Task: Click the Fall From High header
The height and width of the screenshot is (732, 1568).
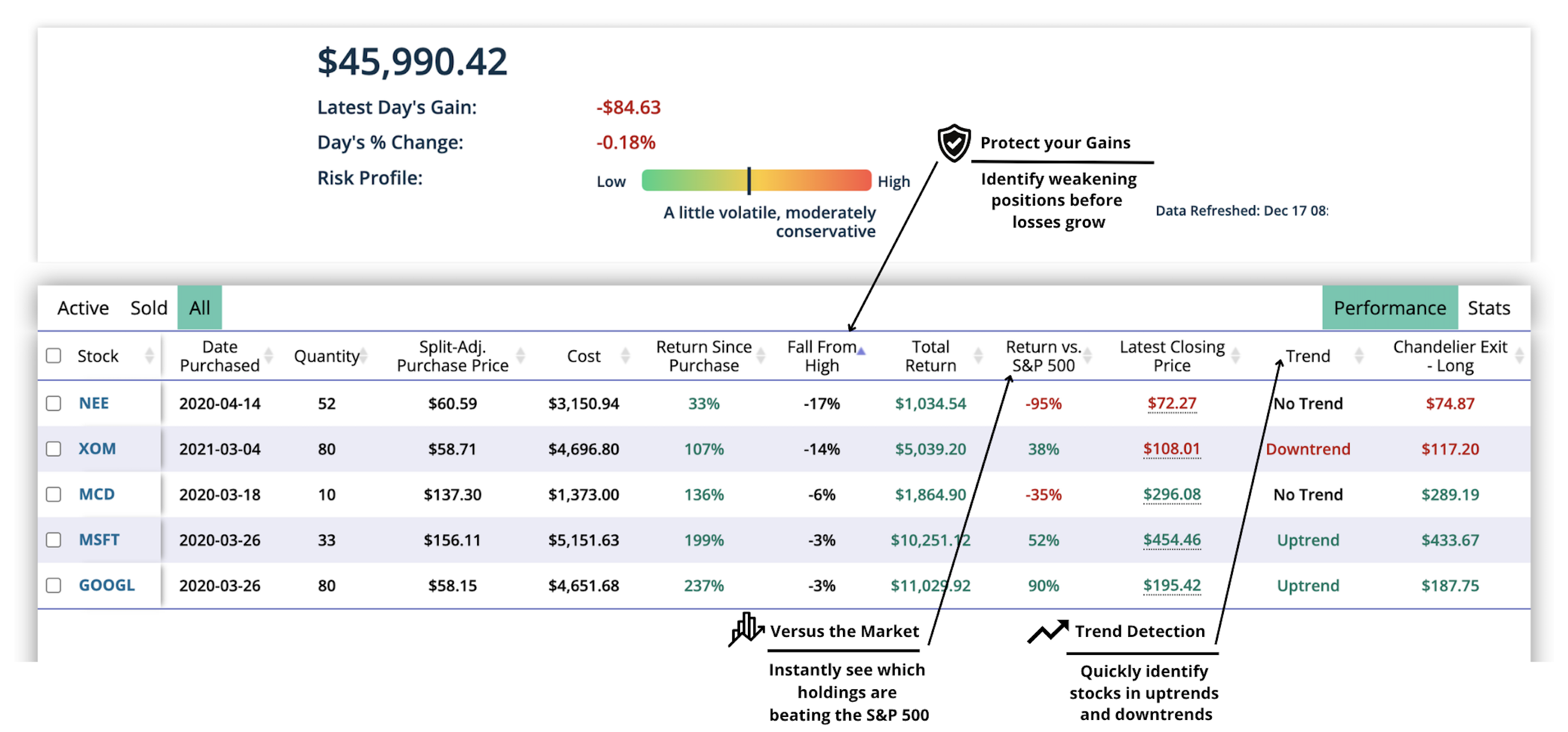Action: pyautogui.click(x=822, y=356)
